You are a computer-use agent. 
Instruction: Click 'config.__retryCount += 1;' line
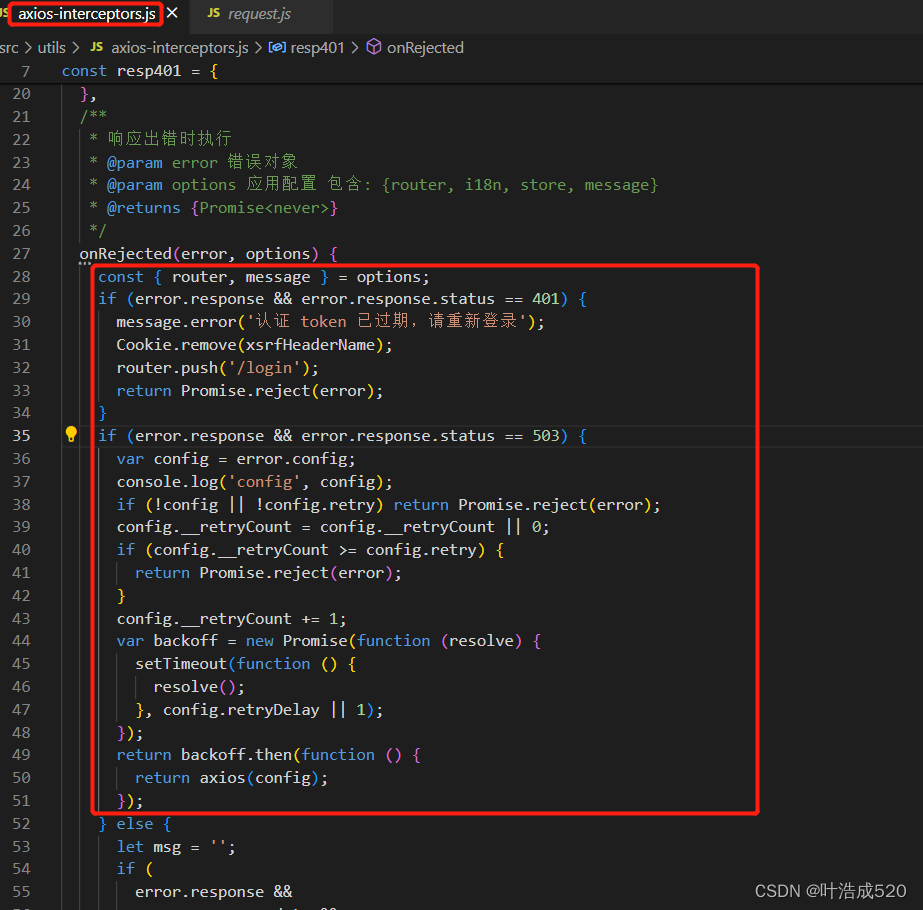231,619
